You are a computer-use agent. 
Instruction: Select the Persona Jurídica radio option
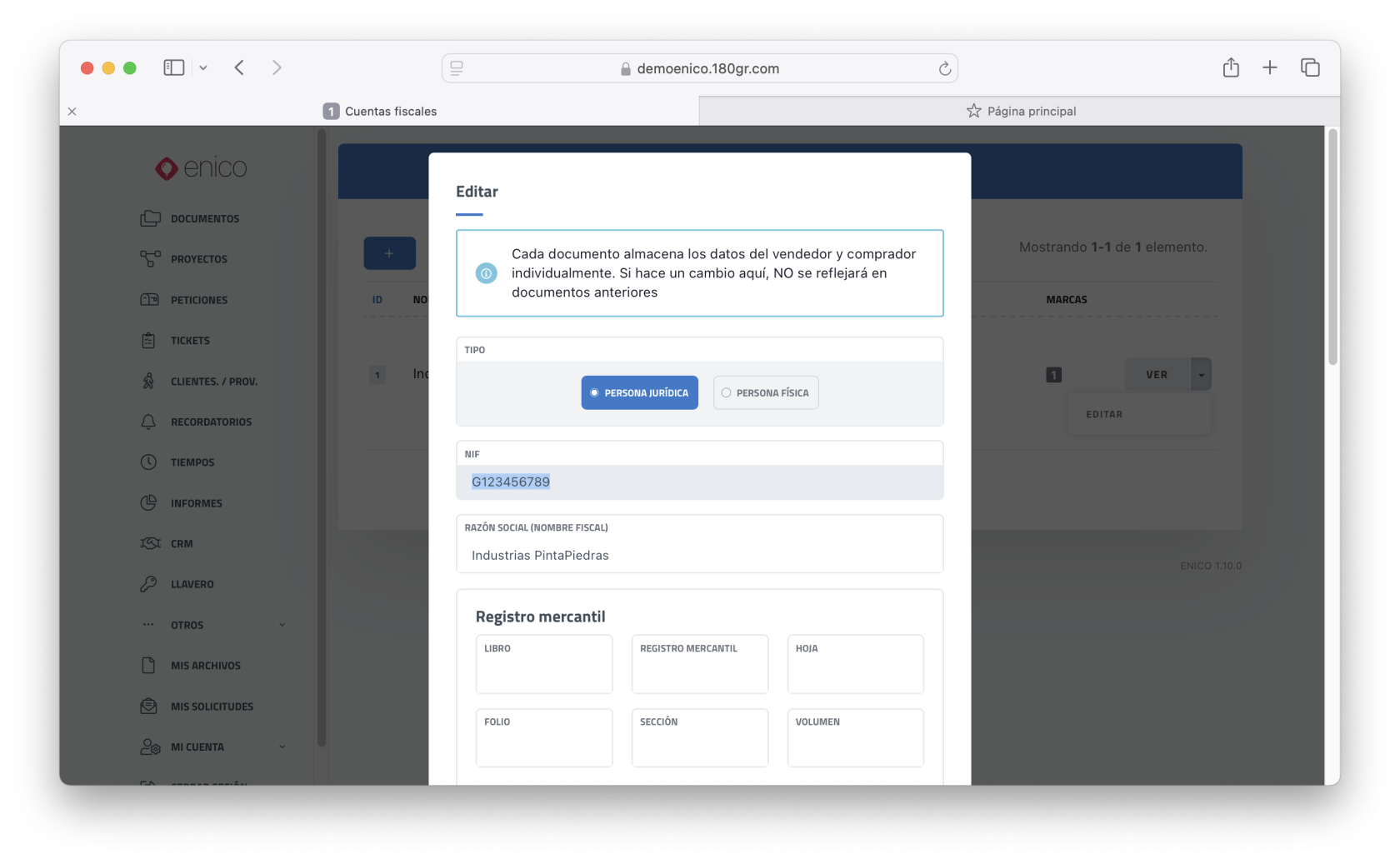(x=639, y=393)
